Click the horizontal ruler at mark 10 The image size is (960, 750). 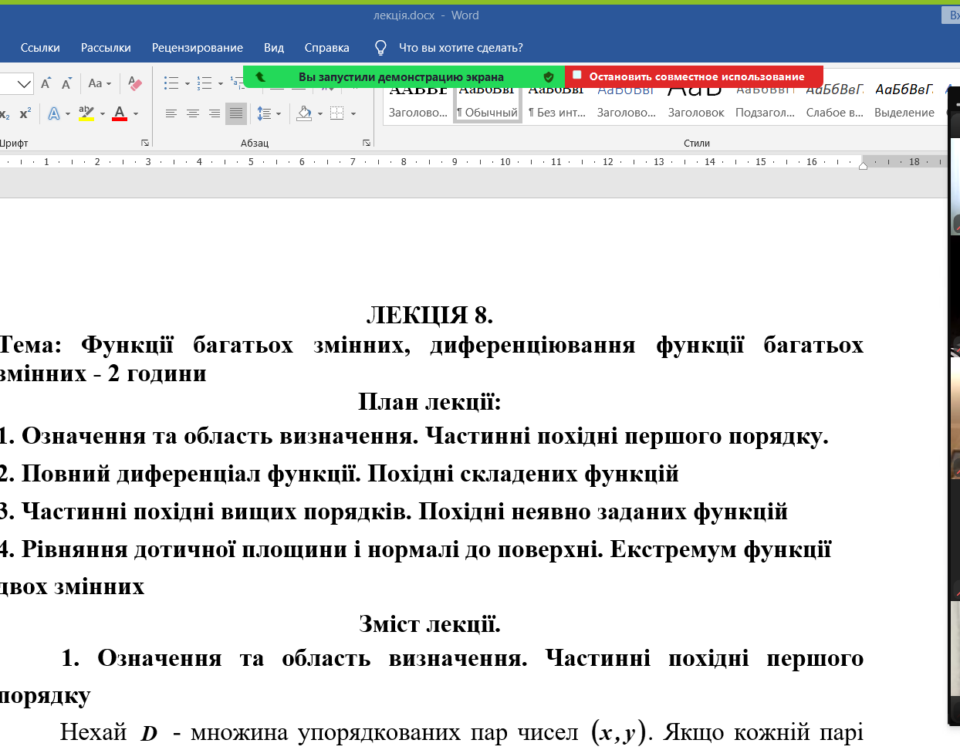(505, 162)
